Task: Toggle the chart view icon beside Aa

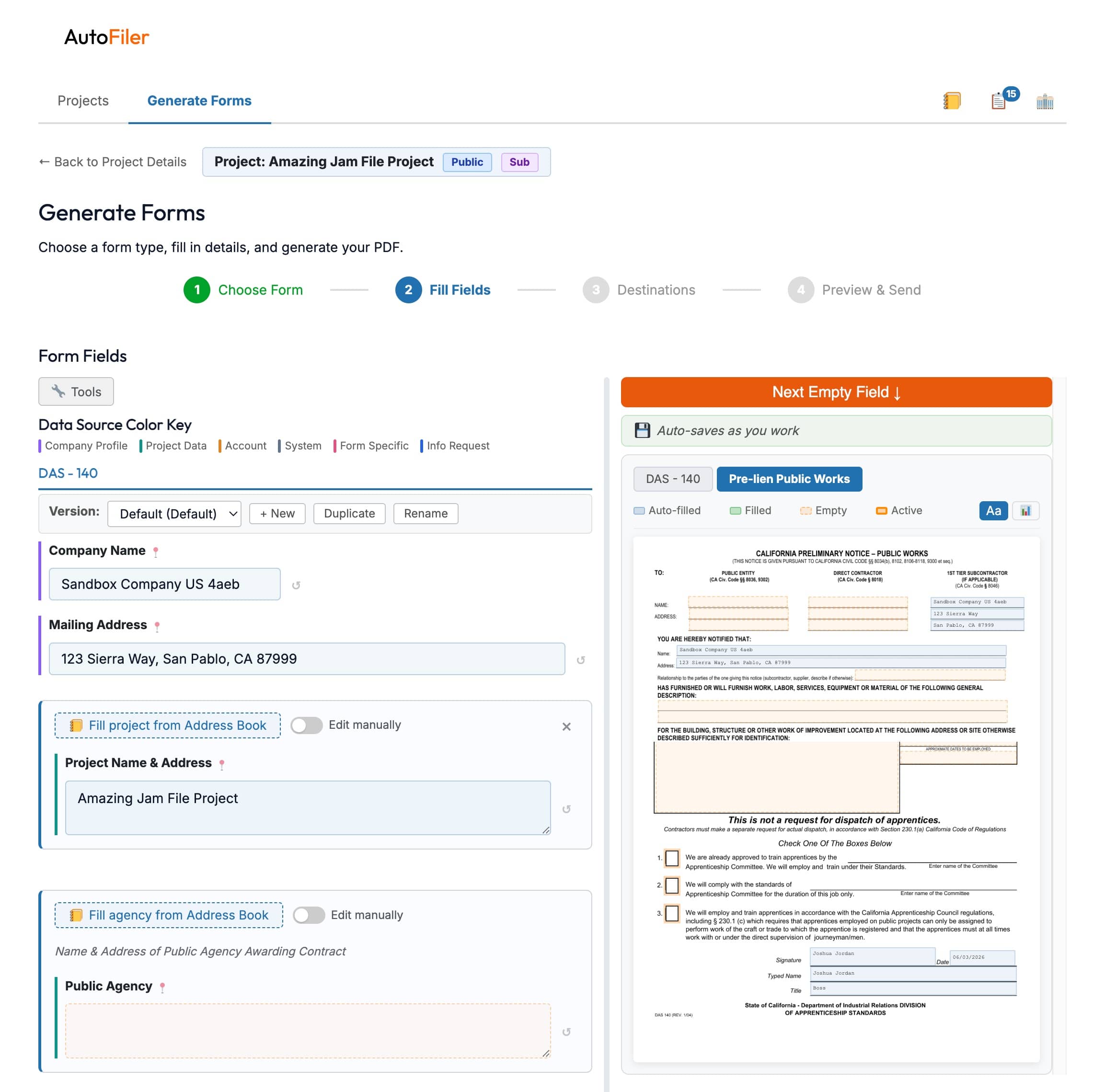Action: click(x=1025, y=510)
